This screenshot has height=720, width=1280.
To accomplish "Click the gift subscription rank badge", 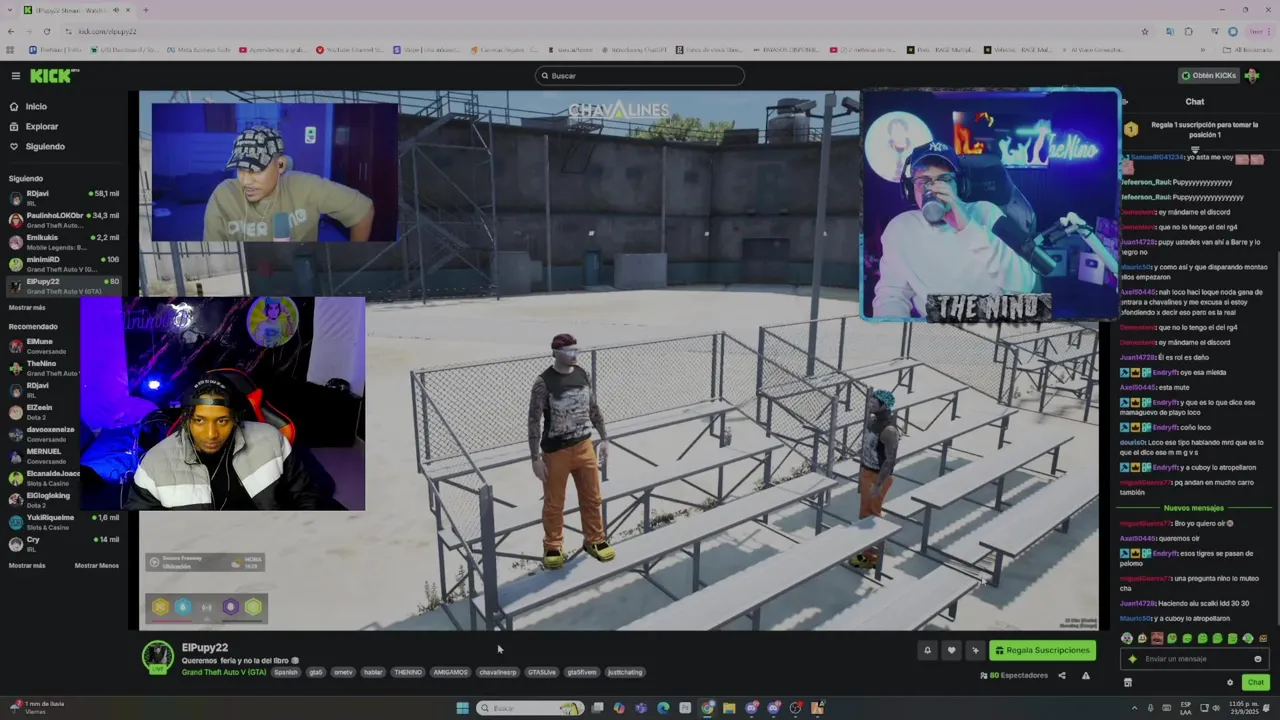I will coord(1131,129).
